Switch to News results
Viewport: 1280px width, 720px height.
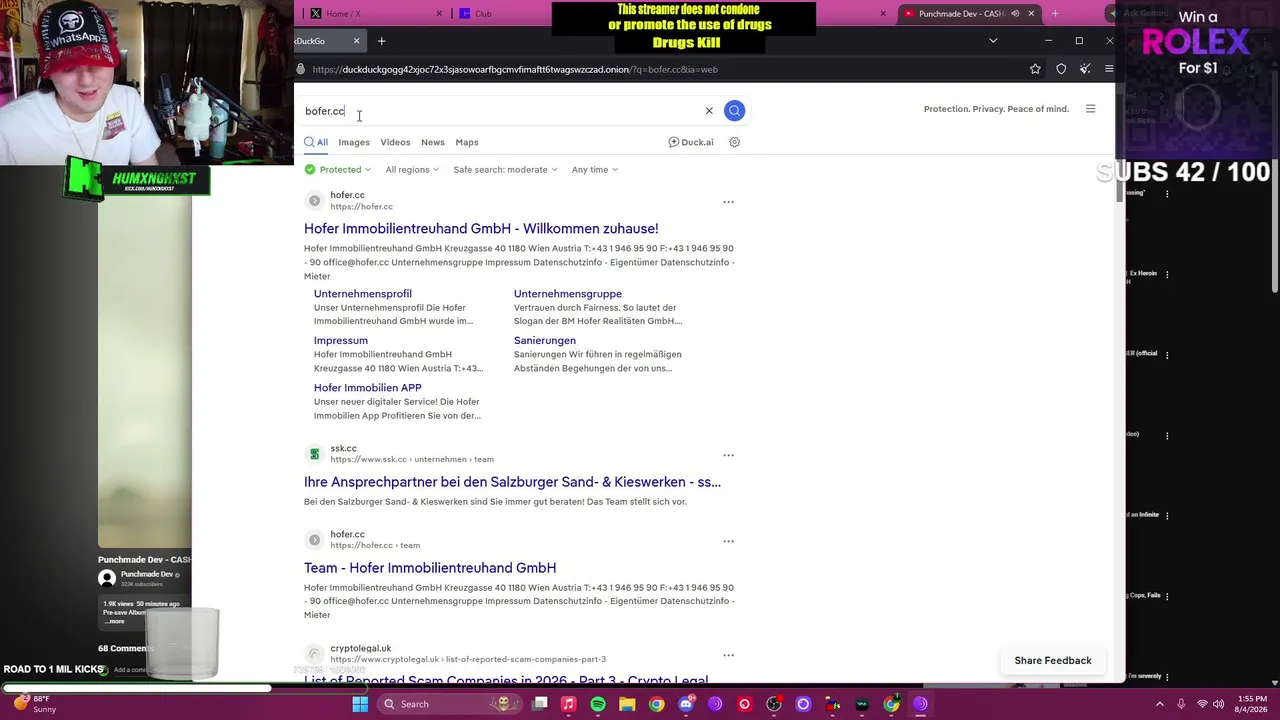[432, 142]
